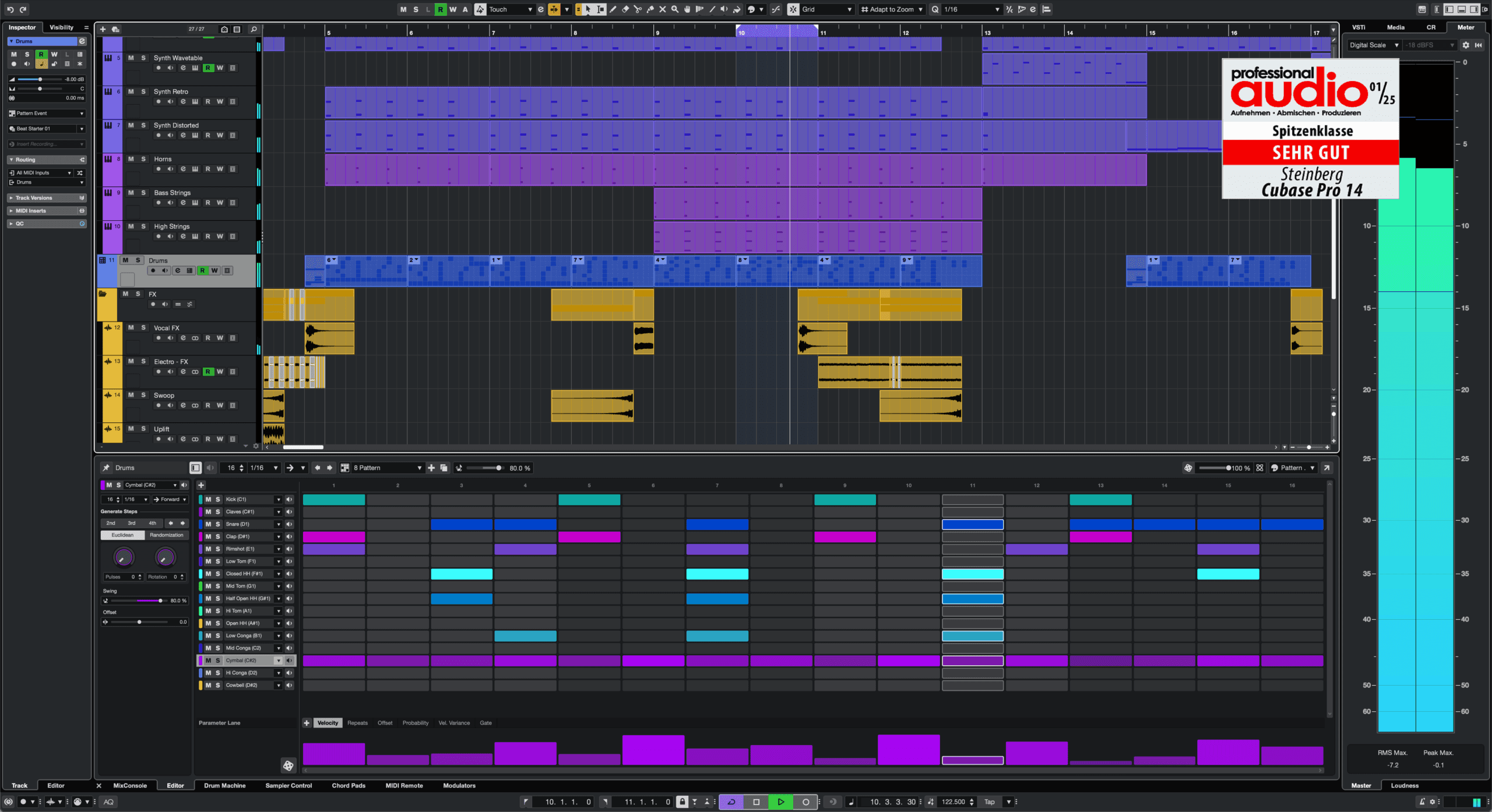Open the Grid snap type dropdown
Screen dimensions: 1492x812
click(x=827, y=9)
